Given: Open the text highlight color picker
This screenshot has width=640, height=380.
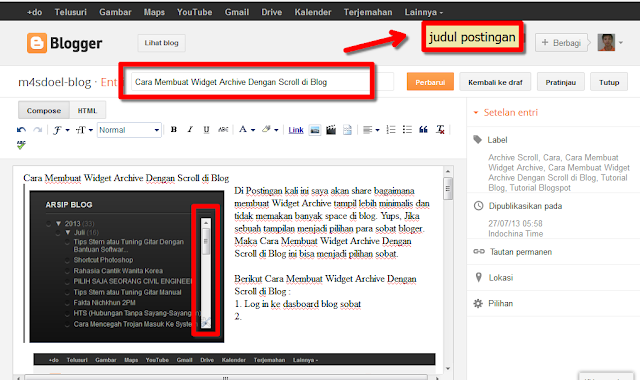Looking at the screenshot, I should 270,130.
